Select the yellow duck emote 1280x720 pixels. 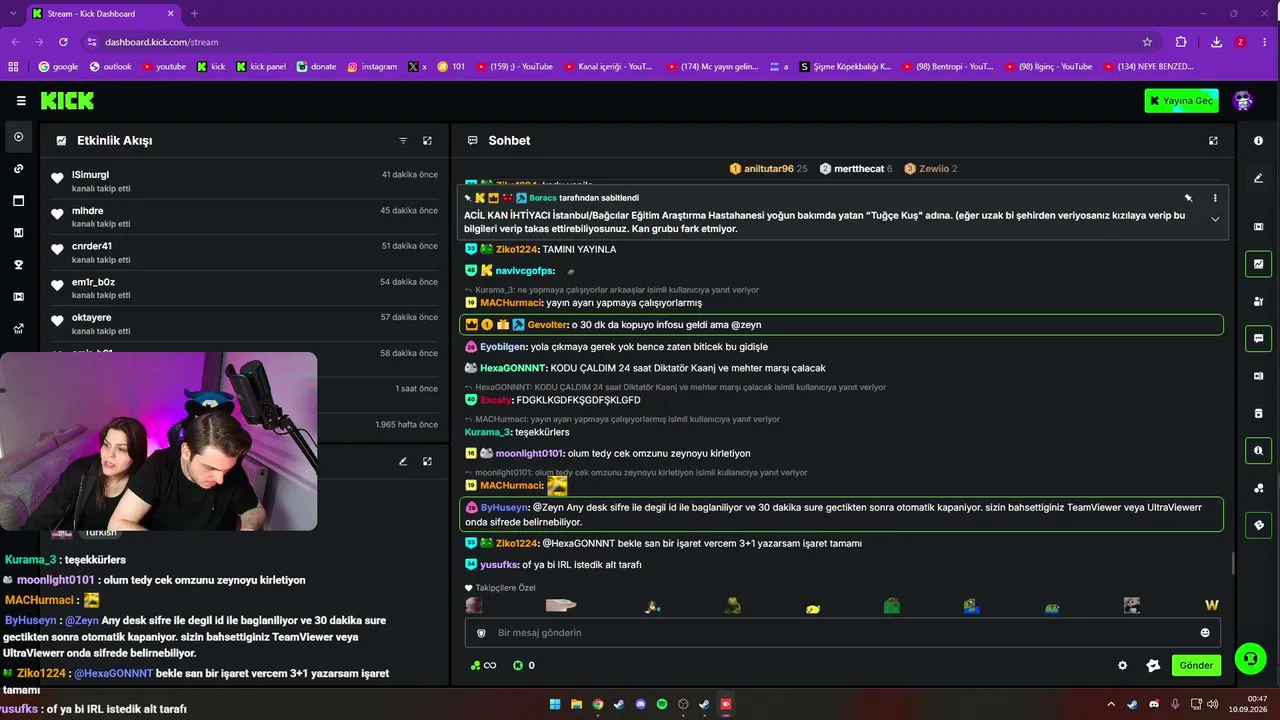[812, 606]
